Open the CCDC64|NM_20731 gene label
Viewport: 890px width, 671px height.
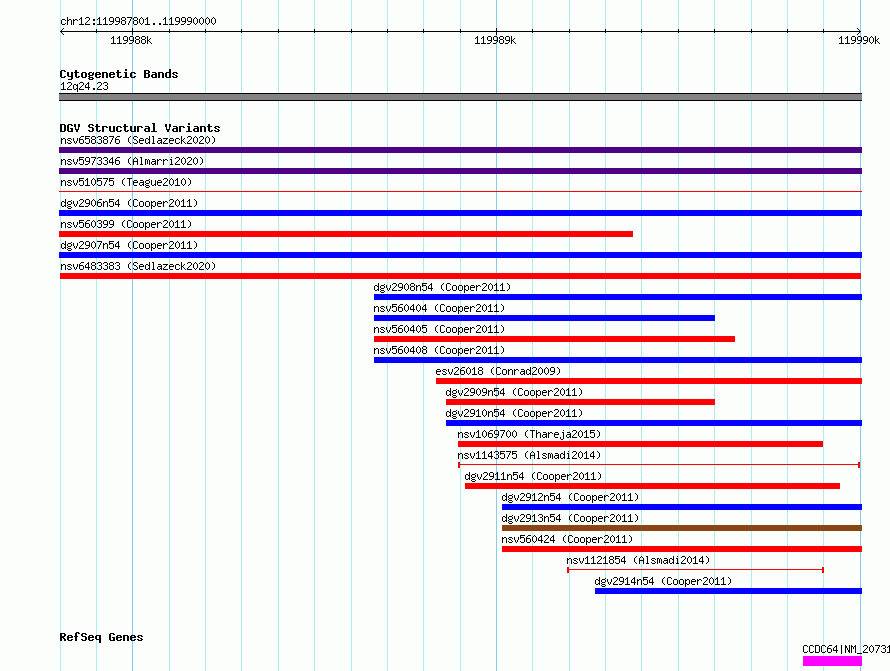pos(846,649)
